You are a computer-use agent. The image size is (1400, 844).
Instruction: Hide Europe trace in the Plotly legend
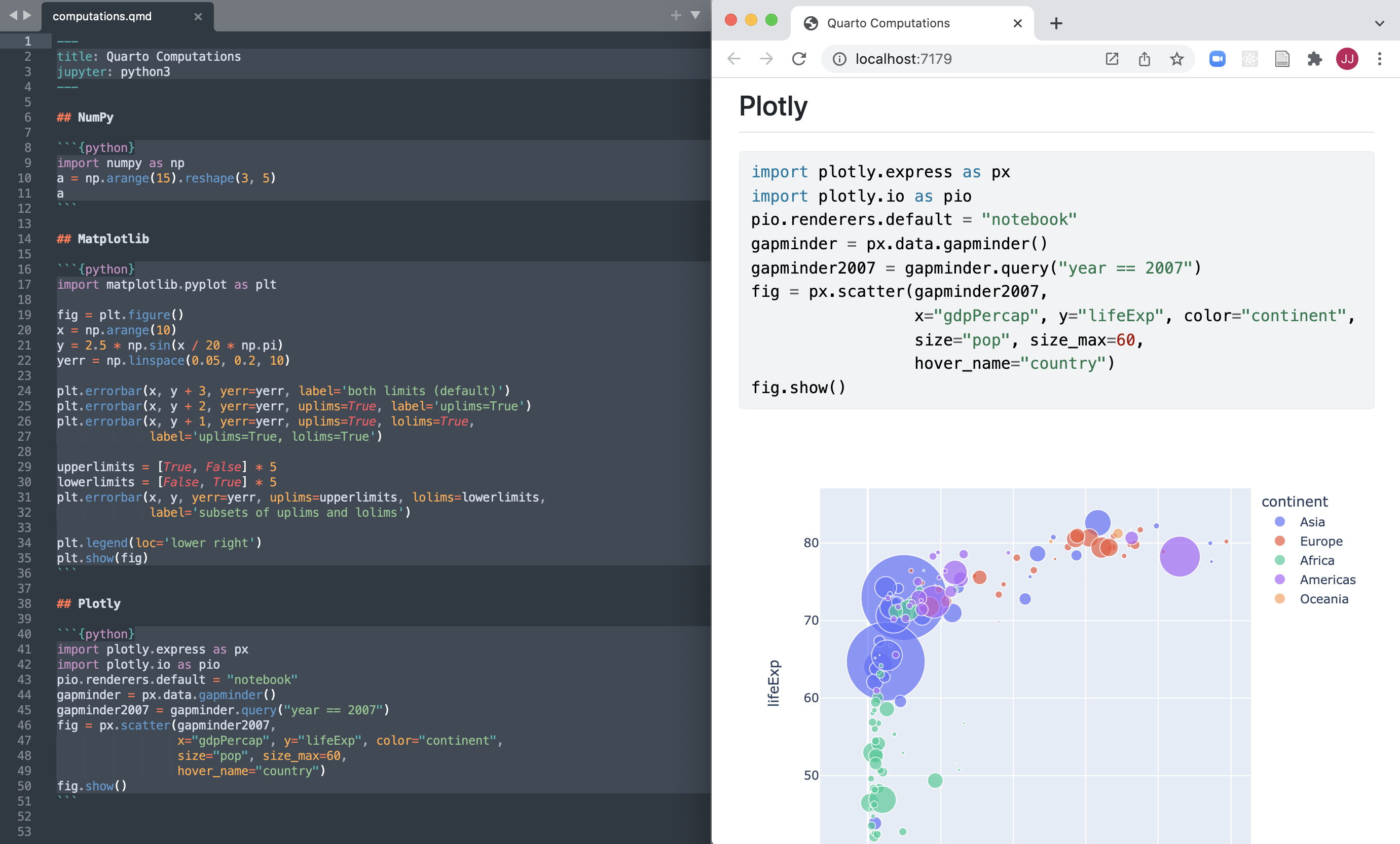click(x=1321, y=541)
